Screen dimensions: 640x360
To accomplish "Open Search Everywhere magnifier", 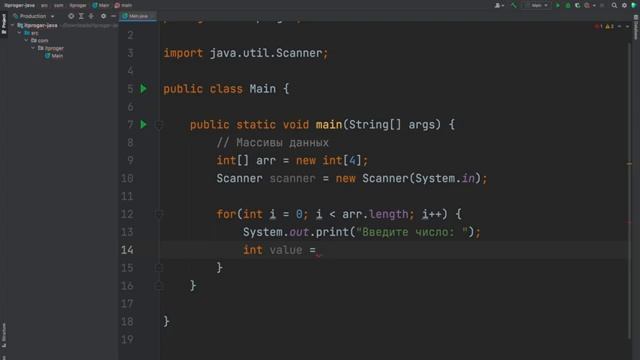I will pyautogui.click(x=614, y=5).
